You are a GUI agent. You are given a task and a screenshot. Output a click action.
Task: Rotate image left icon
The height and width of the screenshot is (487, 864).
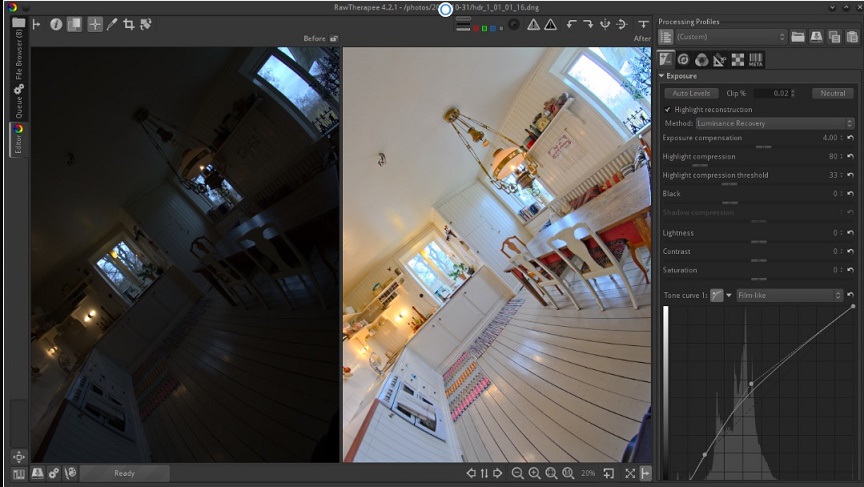coord(571,24)
